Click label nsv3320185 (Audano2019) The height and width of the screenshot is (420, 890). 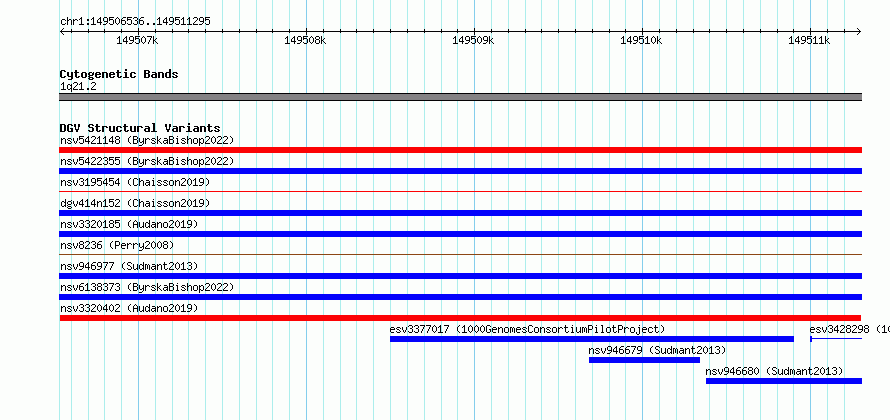[129, 224]
